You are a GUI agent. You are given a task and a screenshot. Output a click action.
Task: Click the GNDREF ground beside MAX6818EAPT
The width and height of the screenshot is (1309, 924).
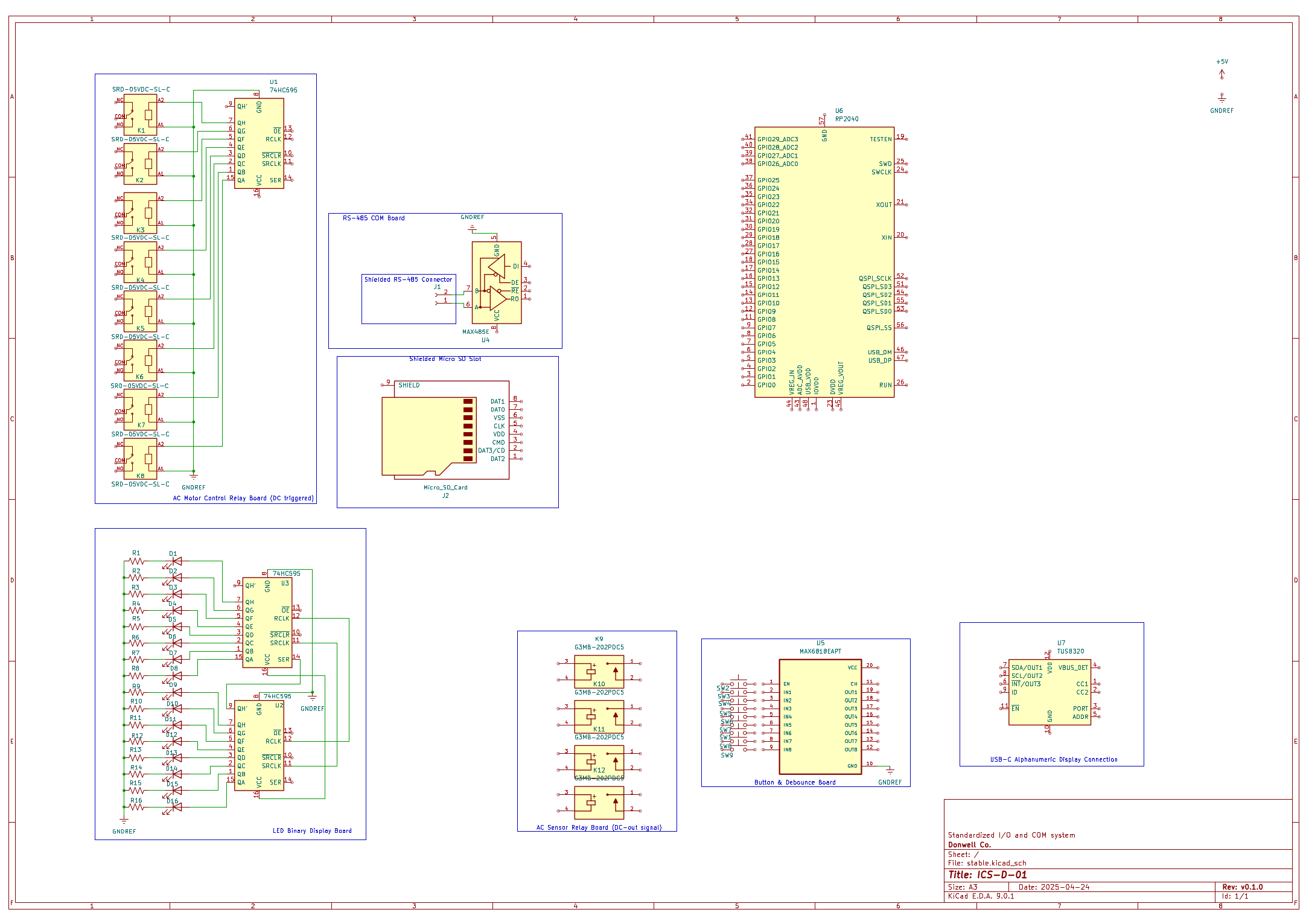click(890, 771)
